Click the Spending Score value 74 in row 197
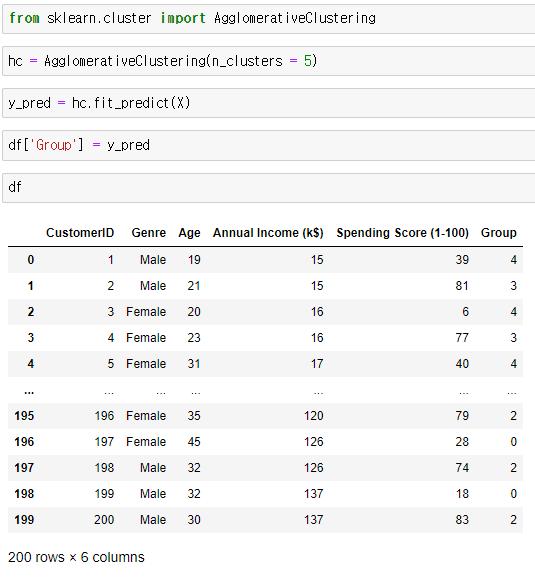 (x=462, y=468)
